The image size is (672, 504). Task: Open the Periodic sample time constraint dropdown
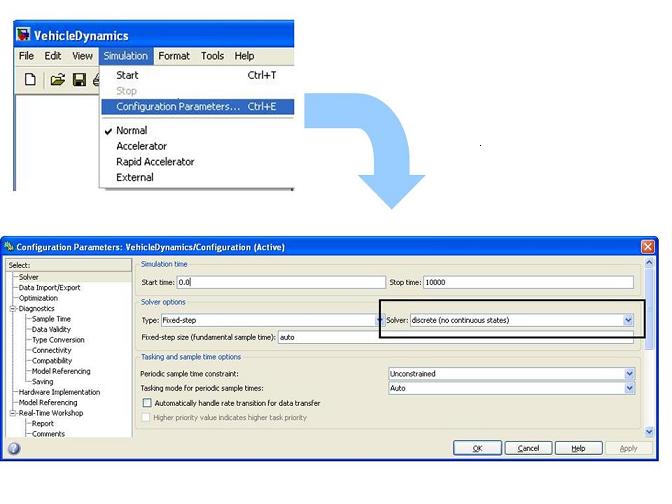click(629, 374)
